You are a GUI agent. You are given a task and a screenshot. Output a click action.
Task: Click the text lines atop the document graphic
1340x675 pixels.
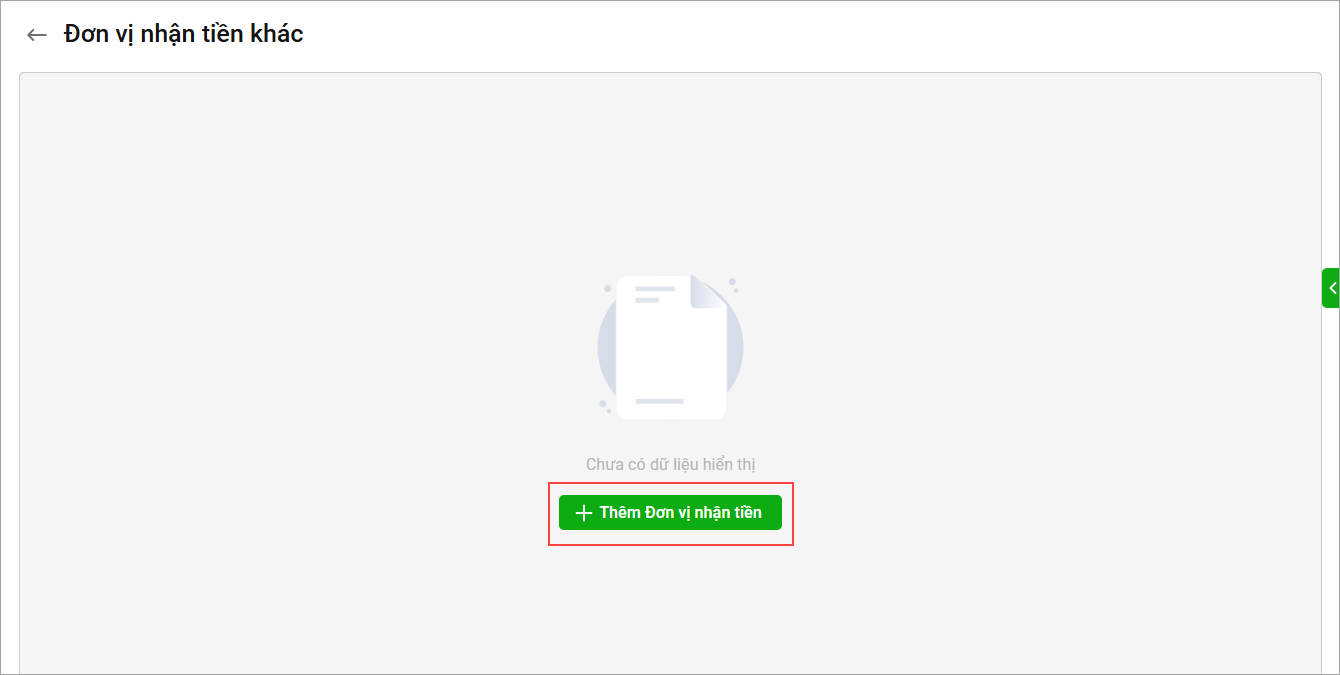click(655, 294)
